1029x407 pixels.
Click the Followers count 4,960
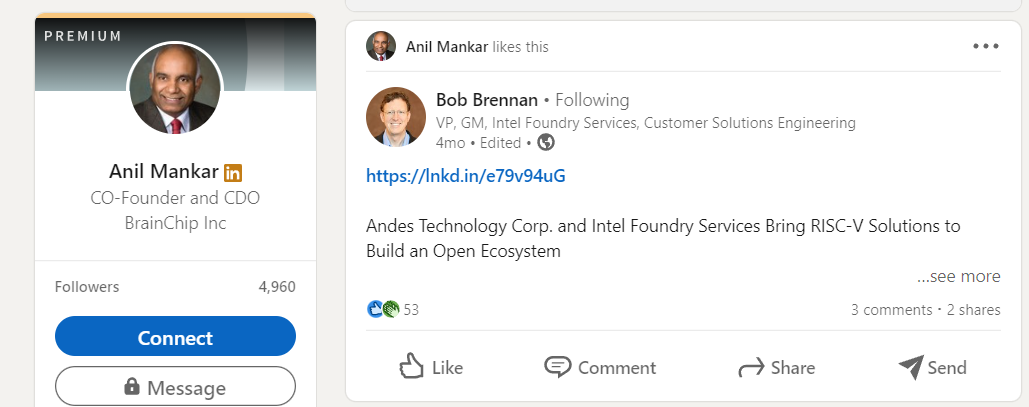(276, 287)
